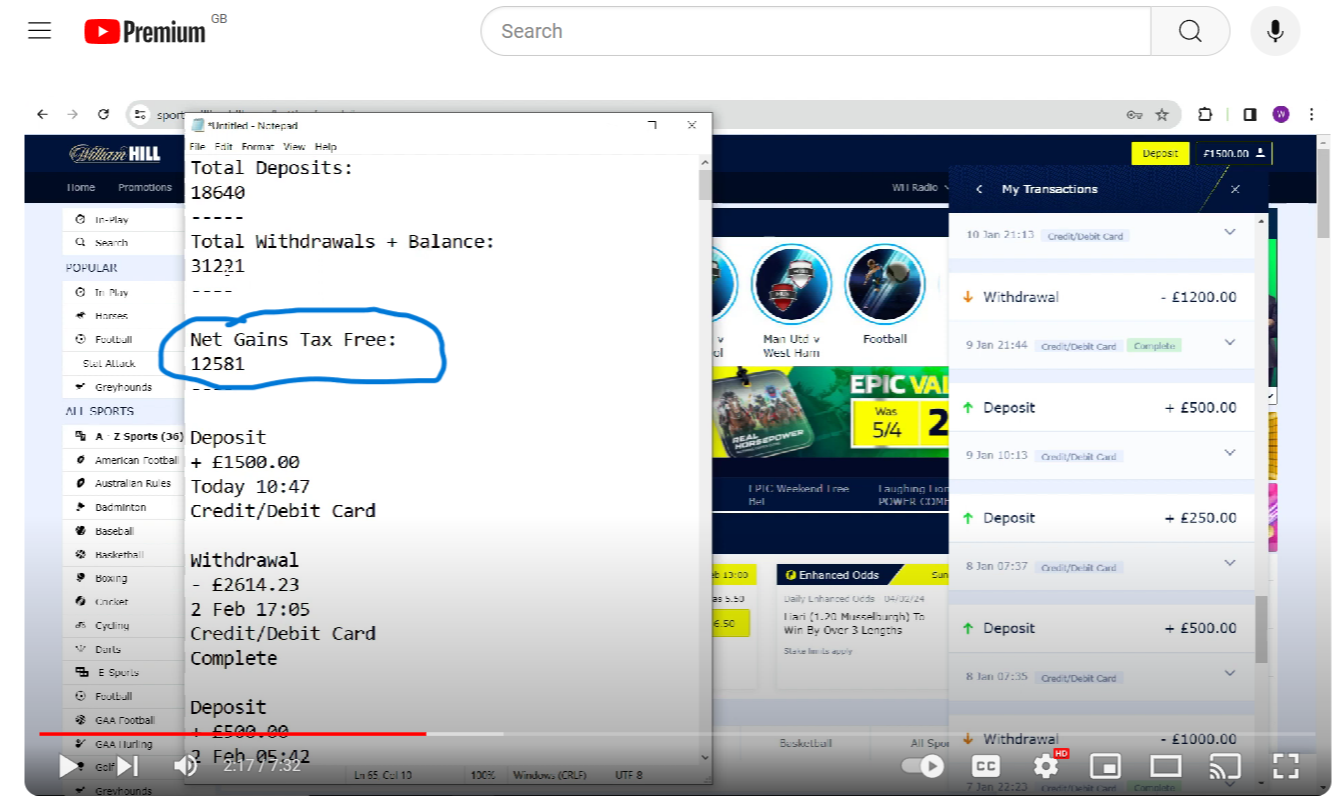This screenshot has height=798, width=1339.
Task: Skip to next video
Action: click(x=127, y=766)
